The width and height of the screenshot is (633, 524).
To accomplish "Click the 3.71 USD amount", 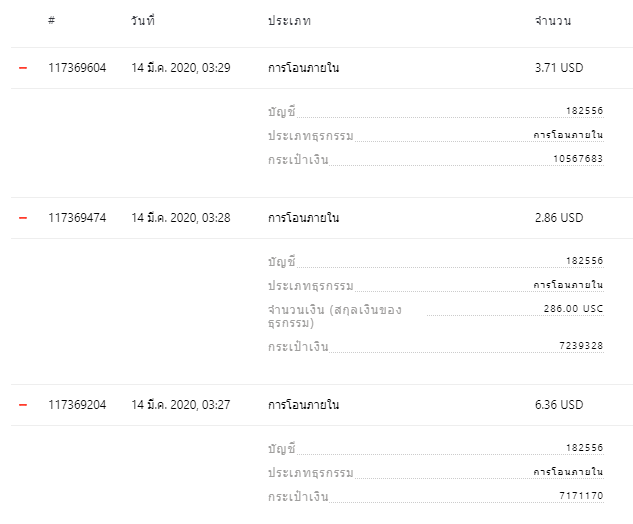I will click(559, 68).
